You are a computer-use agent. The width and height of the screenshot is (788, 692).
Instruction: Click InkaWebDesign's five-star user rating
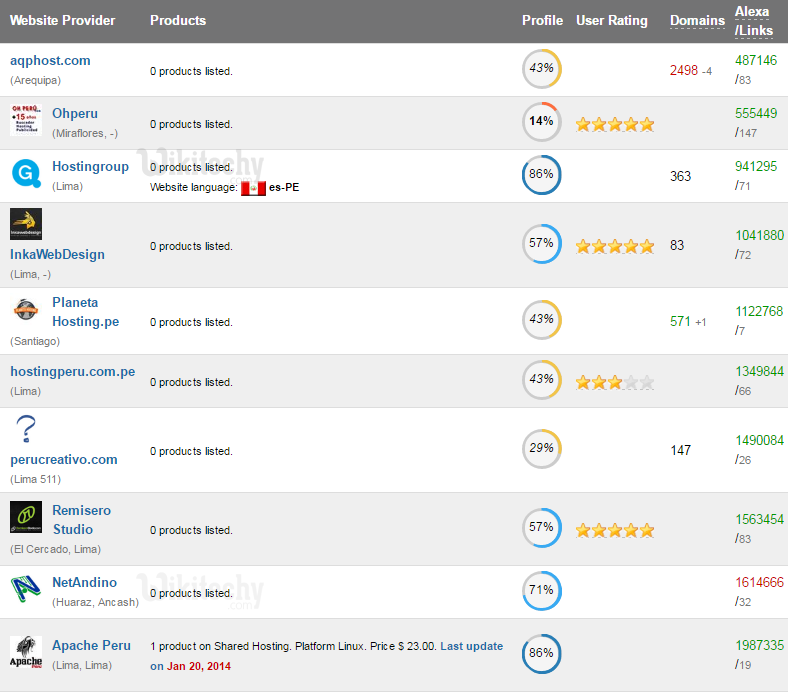(615, 246)
